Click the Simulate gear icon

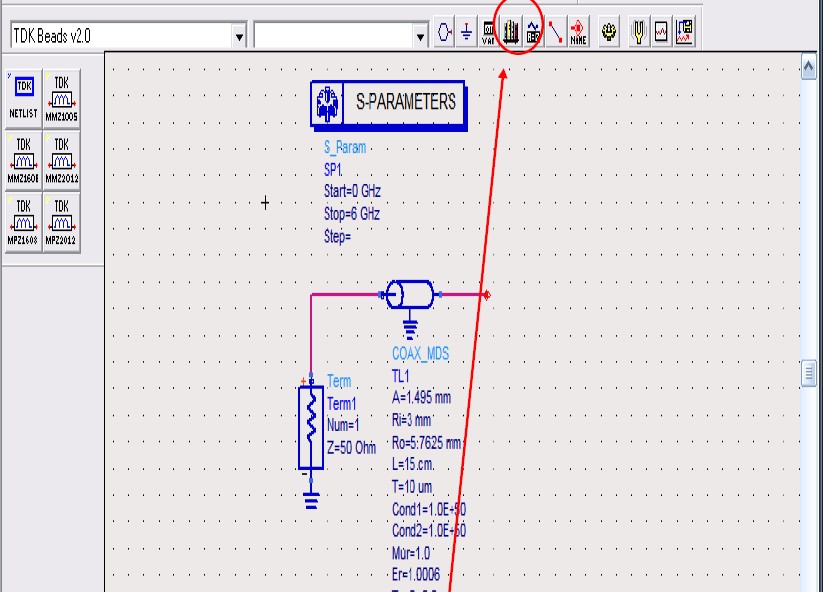click(x=609, y=33)
